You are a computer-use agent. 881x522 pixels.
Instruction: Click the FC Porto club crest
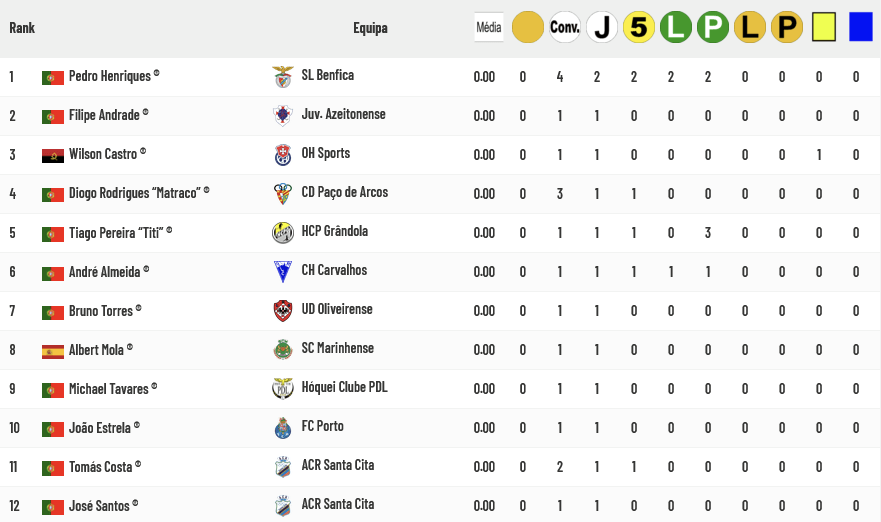pyautogui.click(x=283, y=428)
